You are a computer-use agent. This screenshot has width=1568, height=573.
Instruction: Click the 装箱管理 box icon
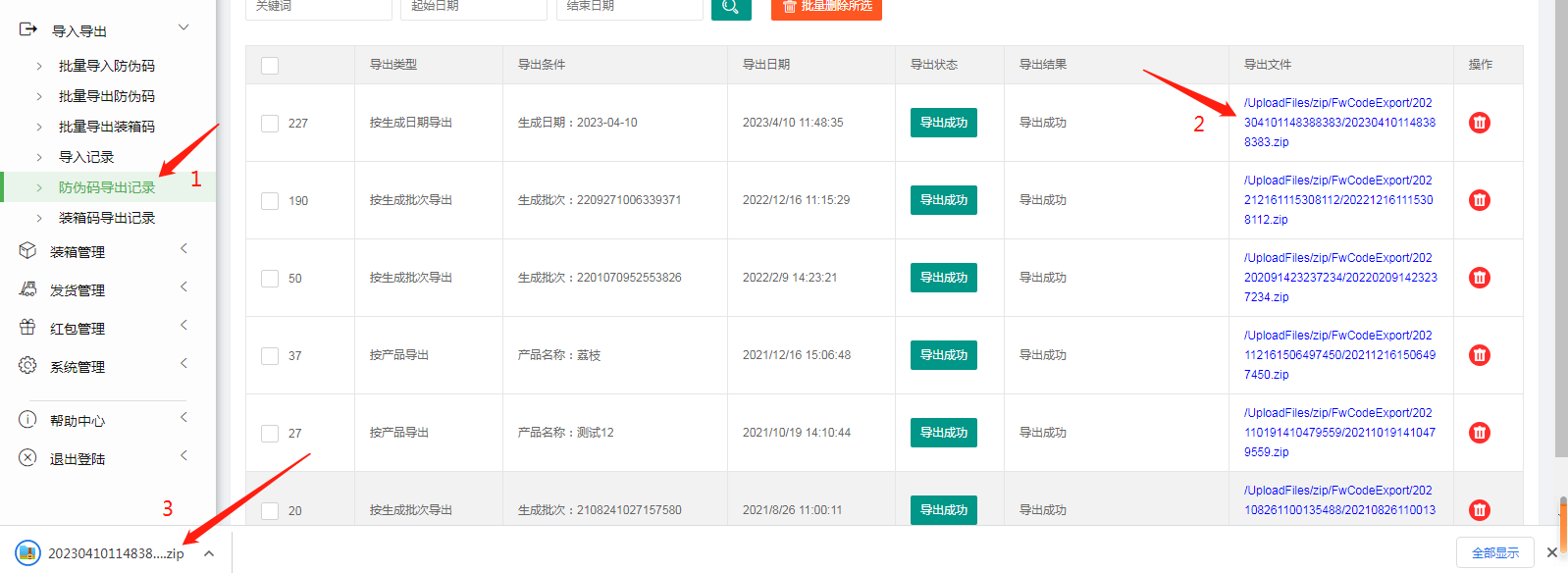[x=27, y=251]
